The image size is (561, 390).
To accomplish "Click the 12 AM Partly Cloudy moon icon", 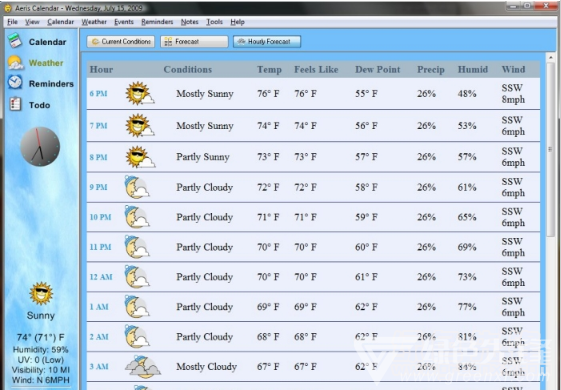I will (137, 277).
